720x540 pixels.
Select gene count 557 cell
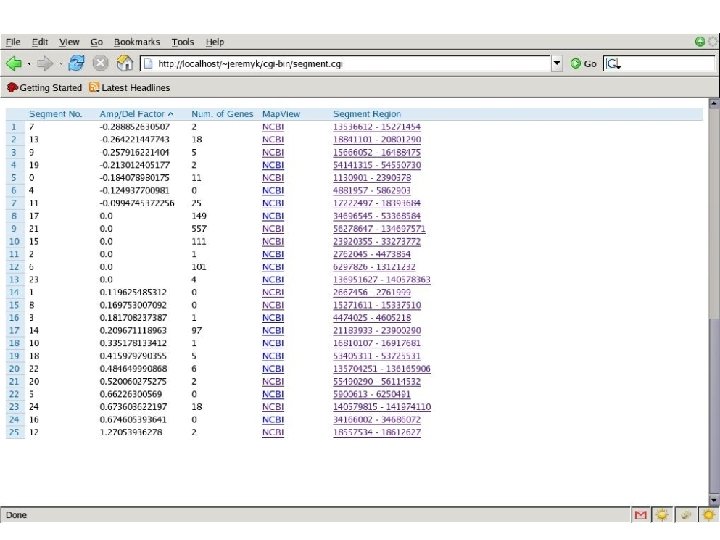point(199,229)
